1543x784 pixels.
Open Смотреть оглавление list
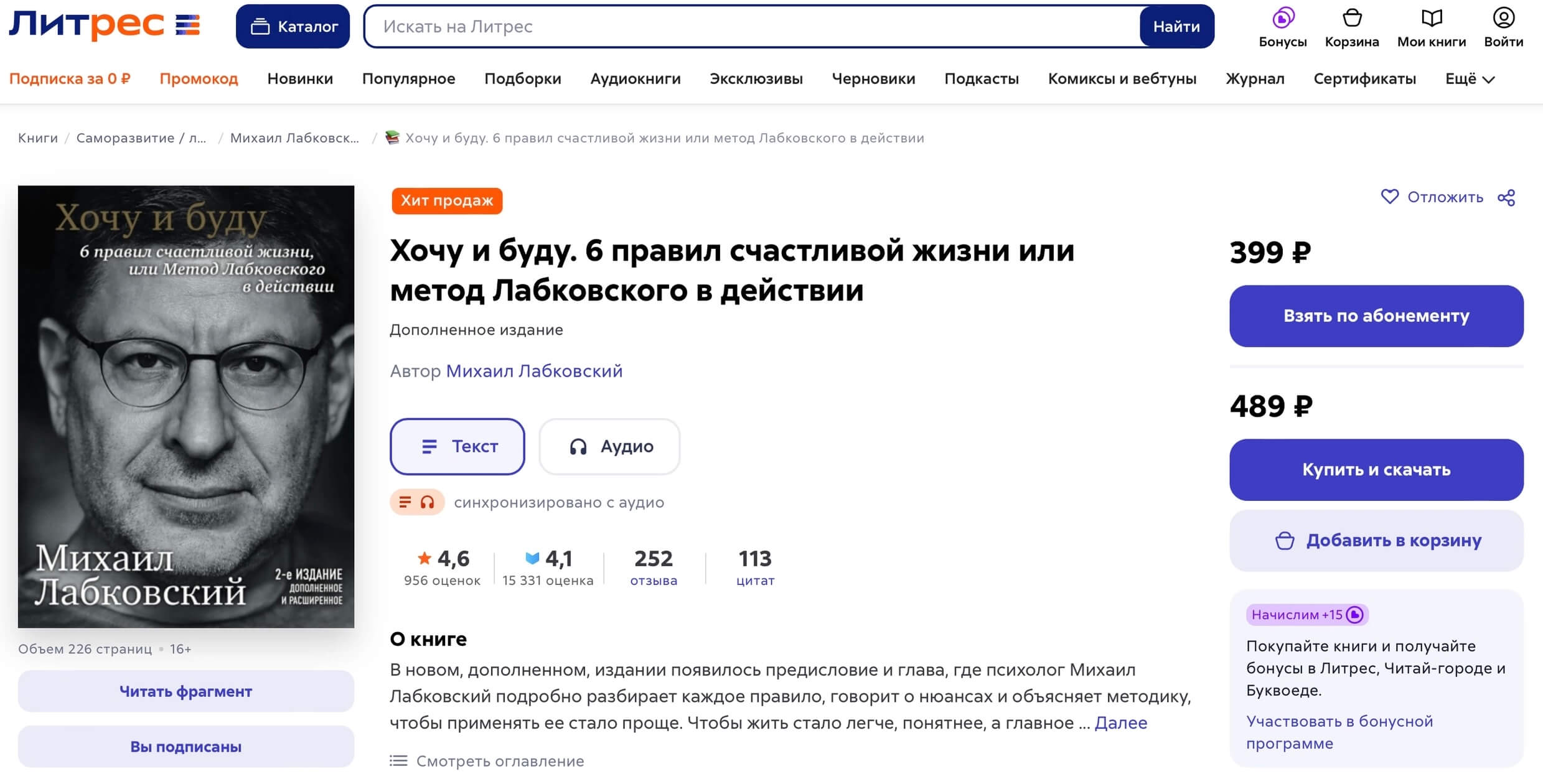[487, 761]
